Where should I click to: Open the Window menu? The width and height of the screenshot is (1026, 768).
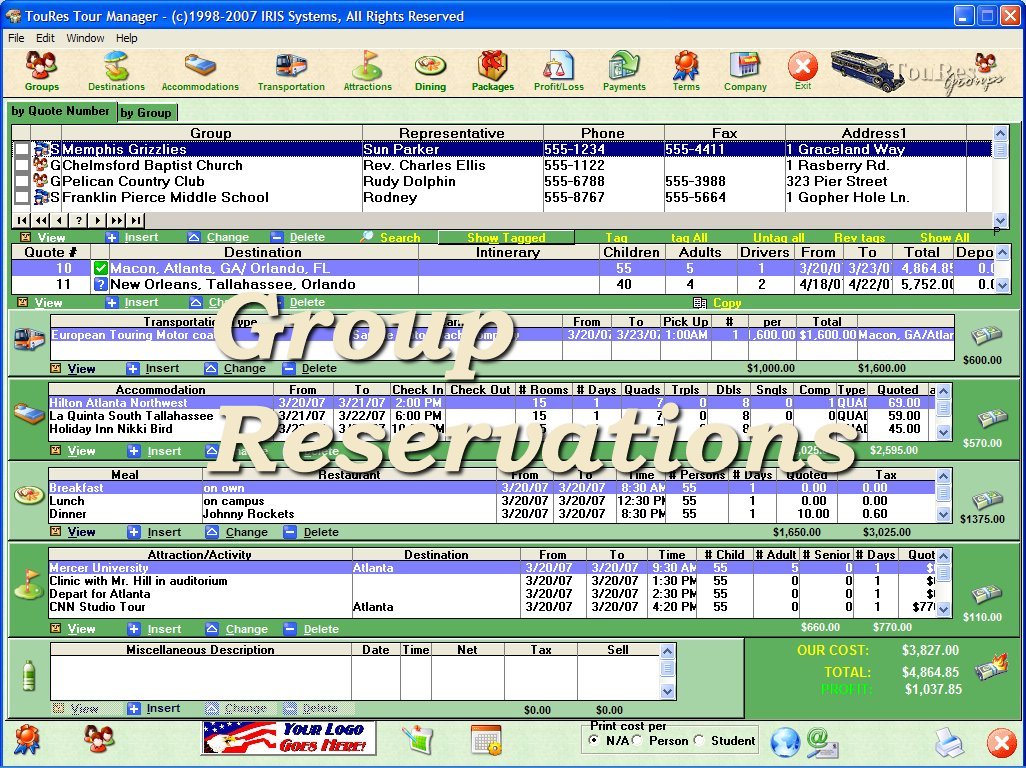[85, 38]
